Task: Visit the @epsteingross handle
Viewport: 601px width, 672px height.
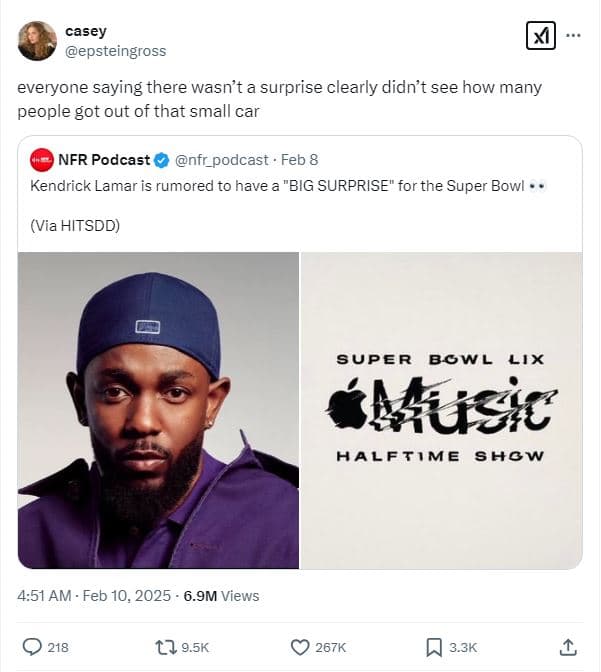Action: [115, 50]
